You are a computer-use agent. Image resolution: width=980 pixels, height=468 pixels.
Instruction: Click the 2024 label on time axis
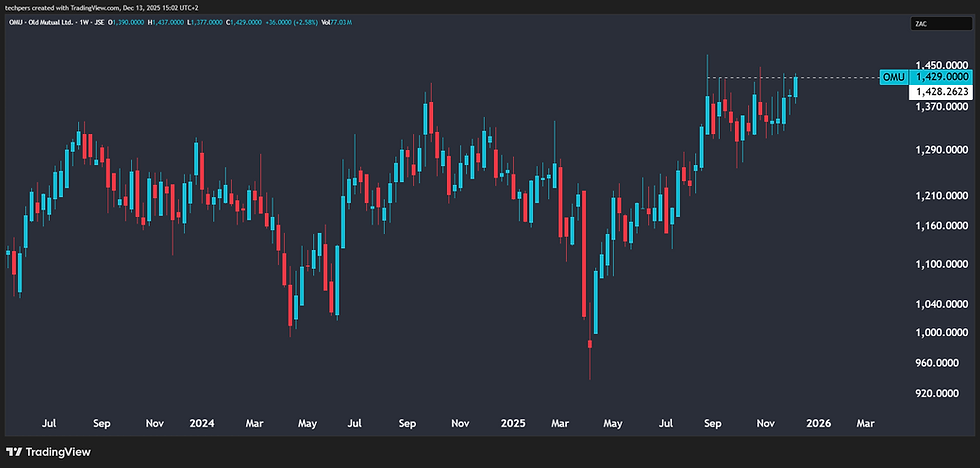(x=202, y=424)
